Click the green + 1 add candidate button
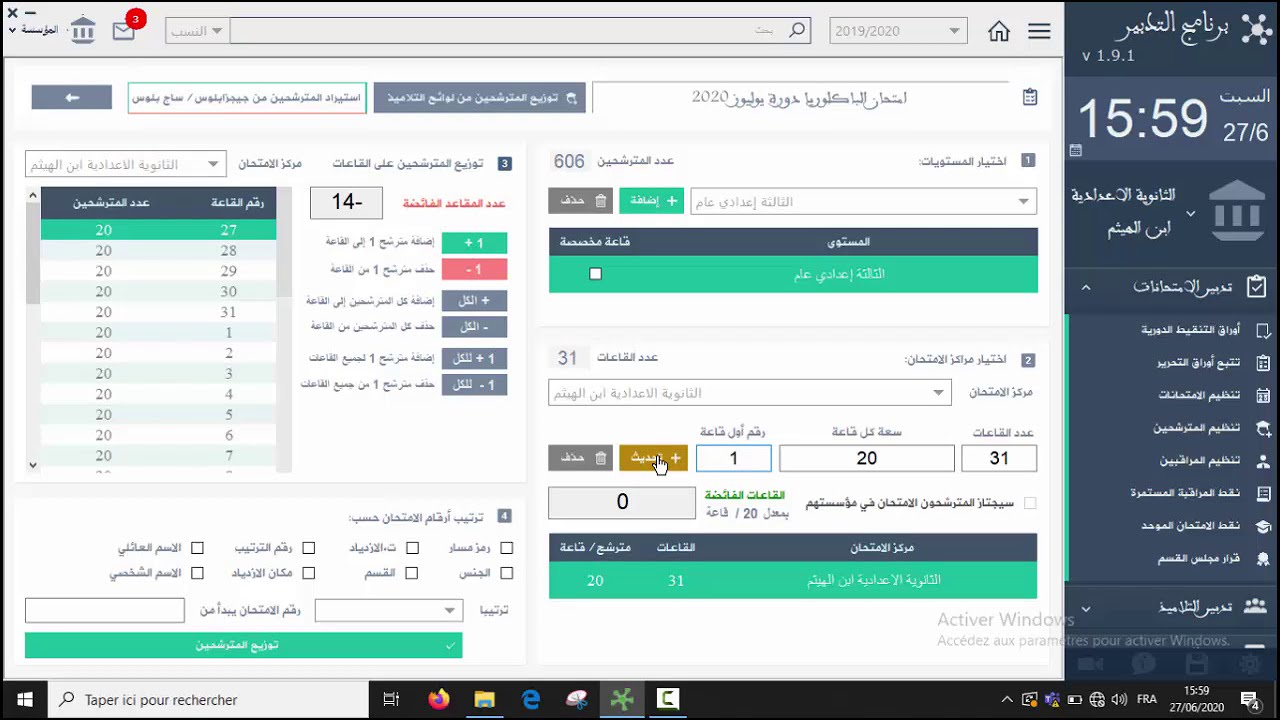The image size is (1280, 720). click(474, 243)
